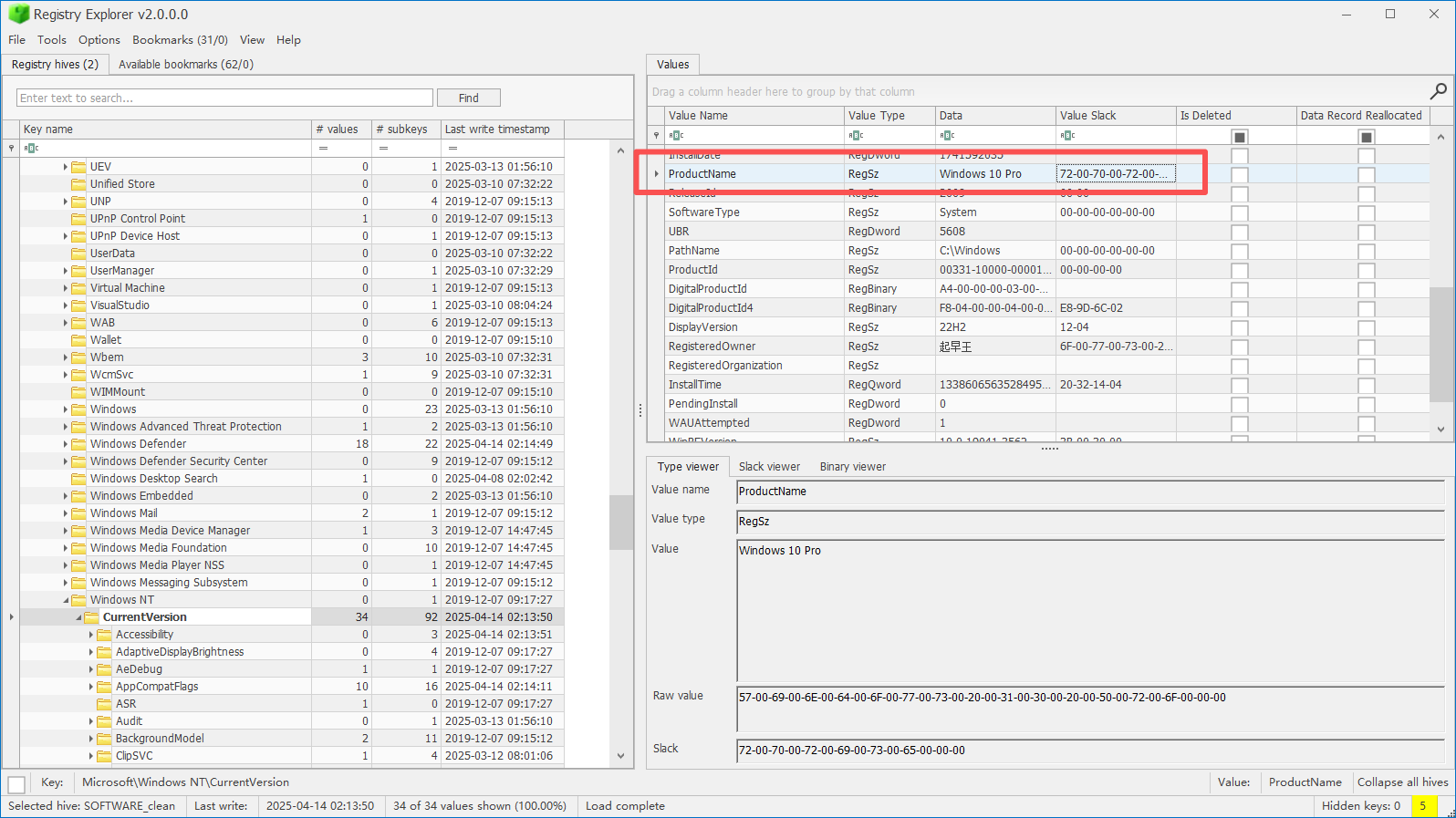Click the Windows Defender folder icon
This screenshot has width=1456, height=818.
[78, 444]
